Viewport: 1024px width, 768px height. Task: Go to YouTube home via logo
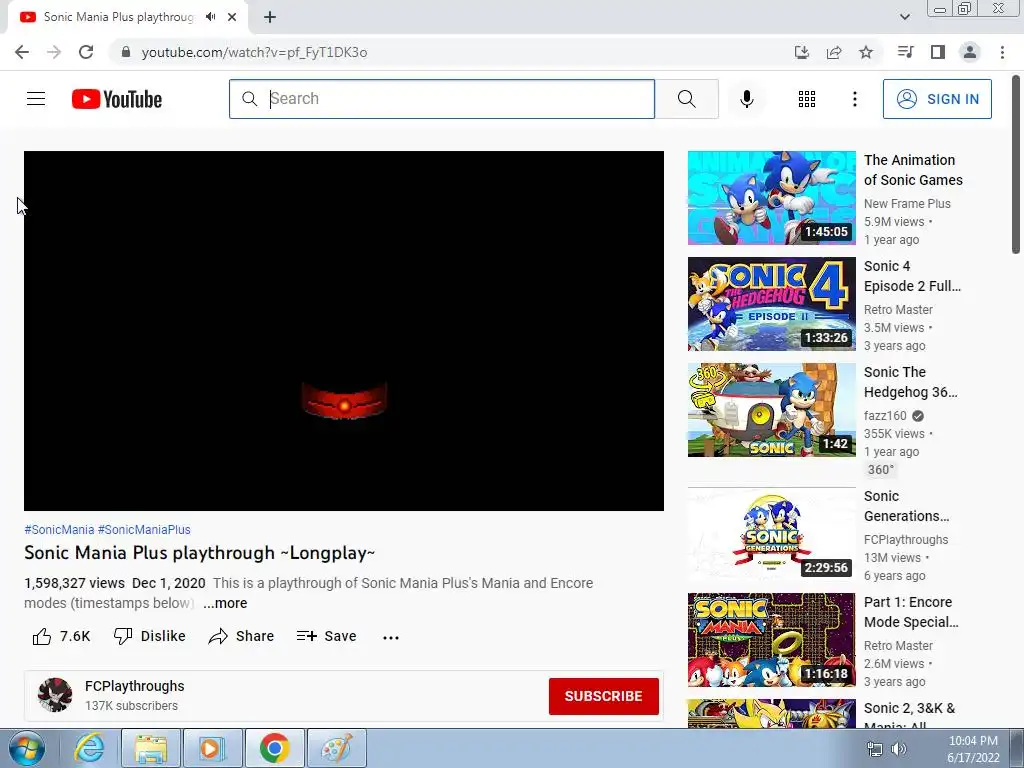pyautogui.click(x=117, y=99)
